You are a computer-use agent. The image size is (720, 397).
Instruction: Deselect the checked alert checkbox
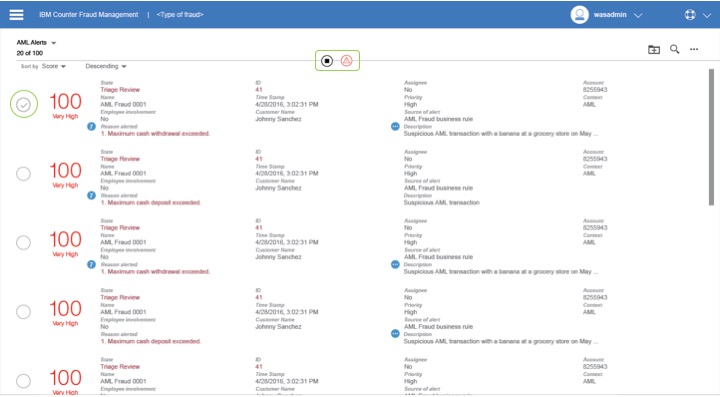(23, 105)
